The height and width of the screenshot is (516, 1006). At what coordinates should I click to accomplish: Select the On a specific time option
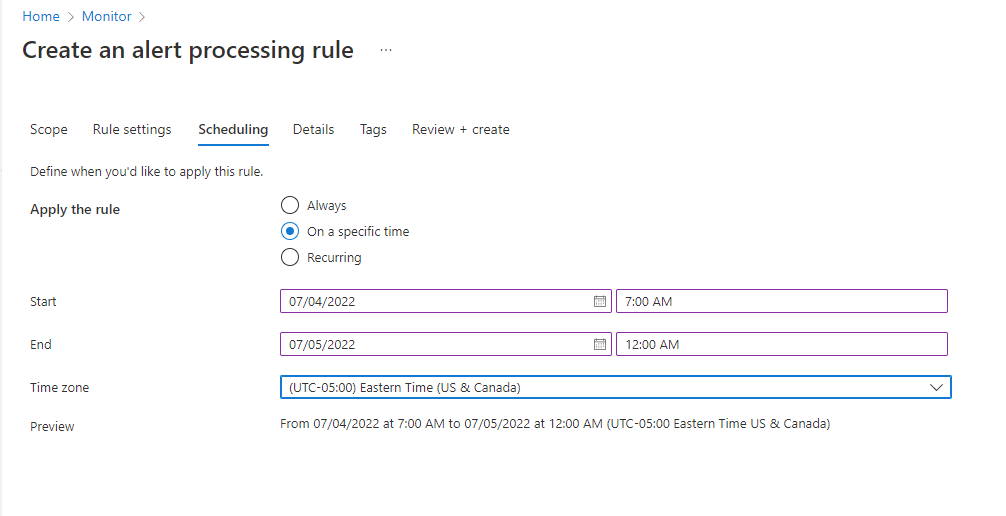click(290, 231)
